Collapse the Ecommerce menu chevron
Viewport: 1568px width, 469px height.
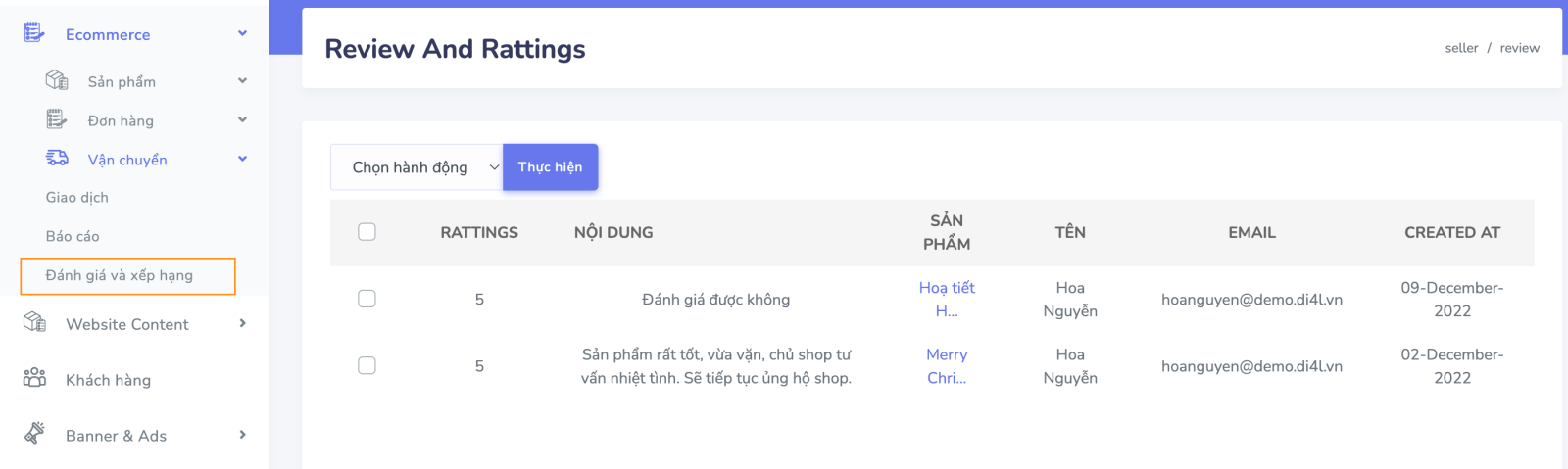coord(242,33)
